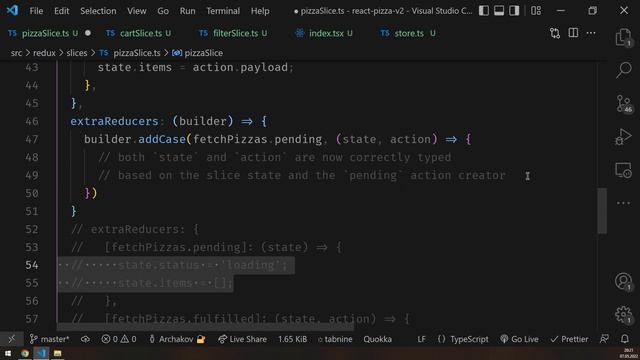The width and height of the screenshot is (640, 360).
Task: Open Windows Start button
Action: pos(8,353)
